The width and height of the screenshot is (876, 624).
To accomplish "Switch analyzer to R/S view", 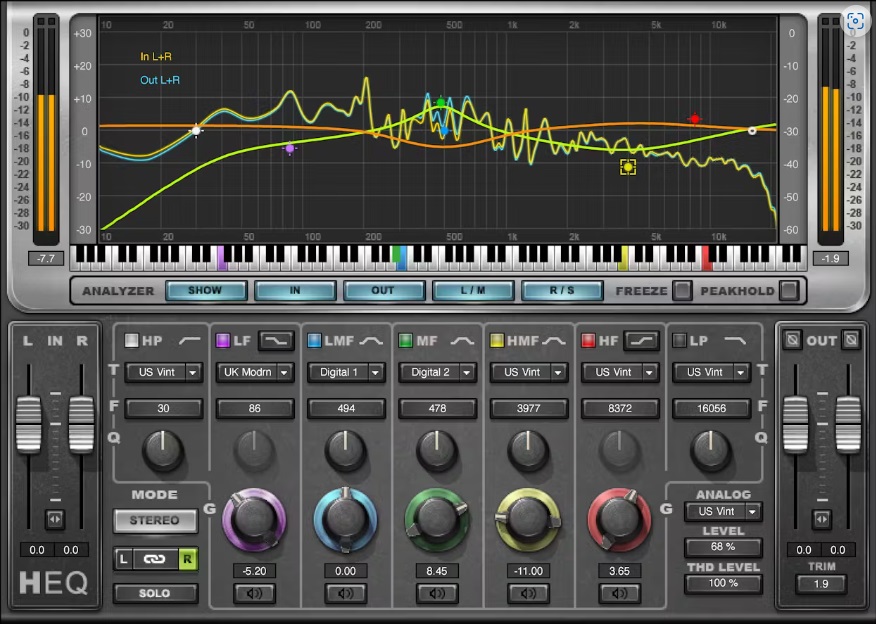I will point(565,291).
